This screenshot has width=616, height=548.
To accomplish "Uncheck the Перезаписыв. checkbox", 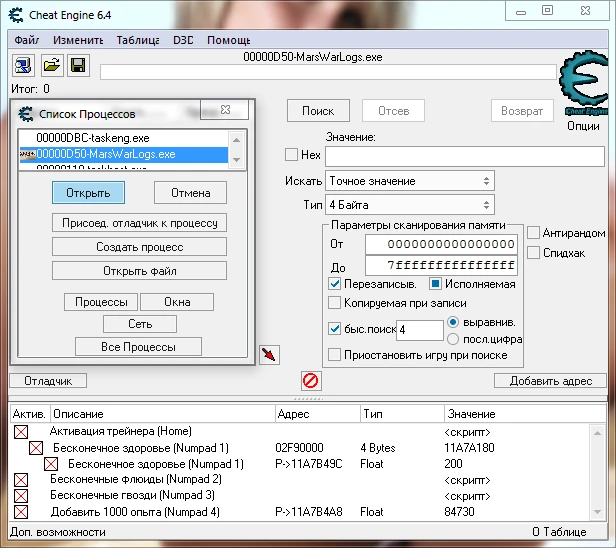I will [x=334, y=284].
